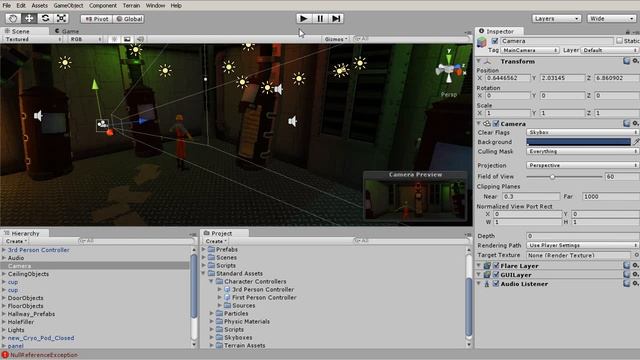Open the Gizmos dropdown
The width and height of the screenshot is (640, 360).
click(x=336, y=39)
